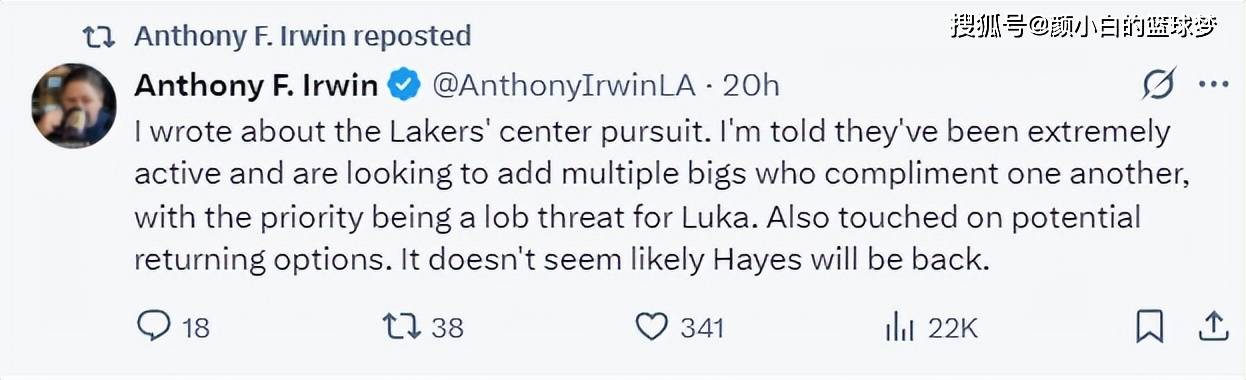The image size is (1246, 380).
Task: Open the Grok slashed-circle icon
Action: pyautogui.click(x=1158, y=86)
